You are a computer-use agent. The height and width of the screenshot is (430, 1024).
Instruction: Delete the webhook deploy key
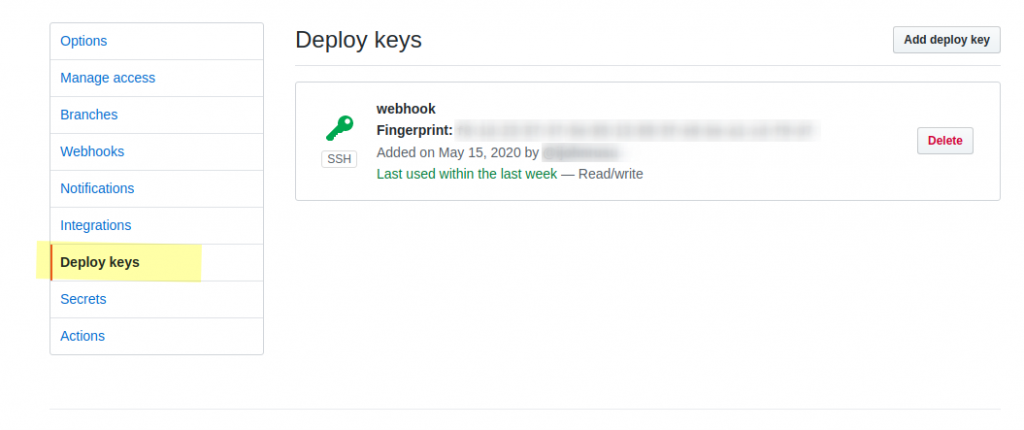tap(945, 141)
